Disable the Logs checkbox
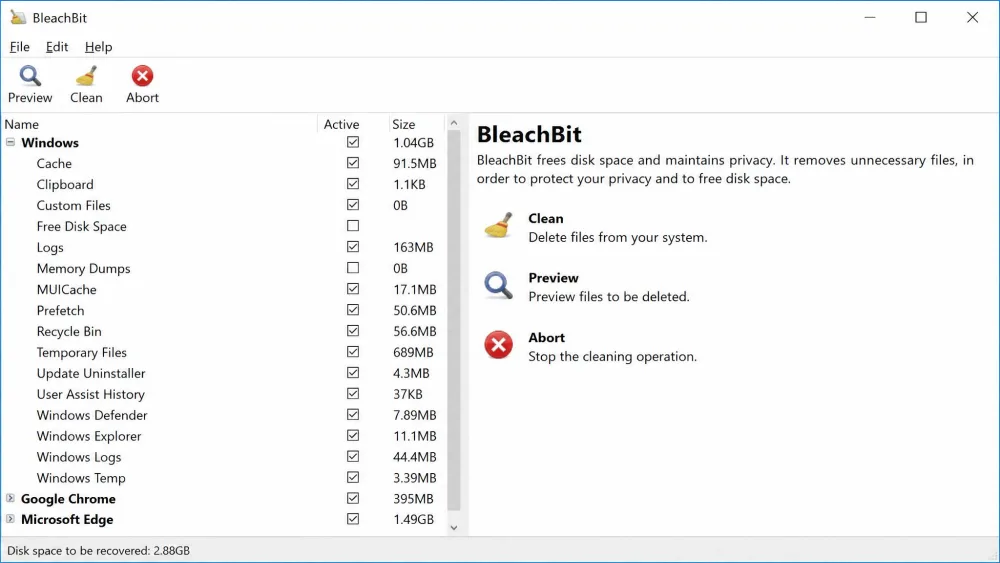The height and width of the screenshot is (563, 1000). click(x=353, y=247)
